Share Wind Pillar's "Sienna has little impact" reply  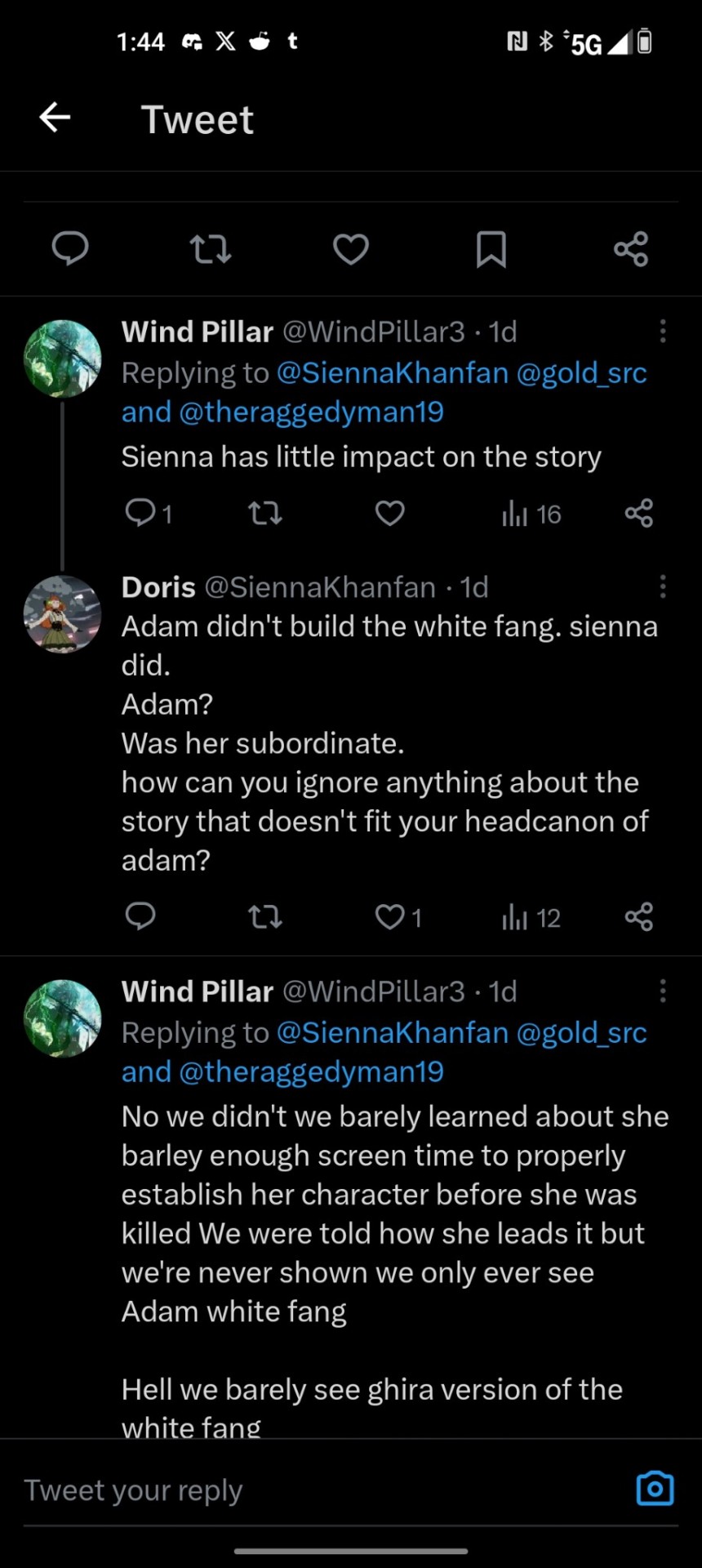(x=638, y=514)
